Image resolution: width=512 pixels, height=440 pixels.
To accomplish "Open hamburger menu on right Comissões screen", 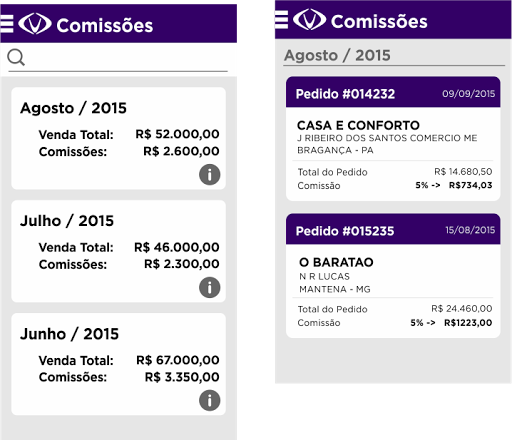I will coord(281,20).
